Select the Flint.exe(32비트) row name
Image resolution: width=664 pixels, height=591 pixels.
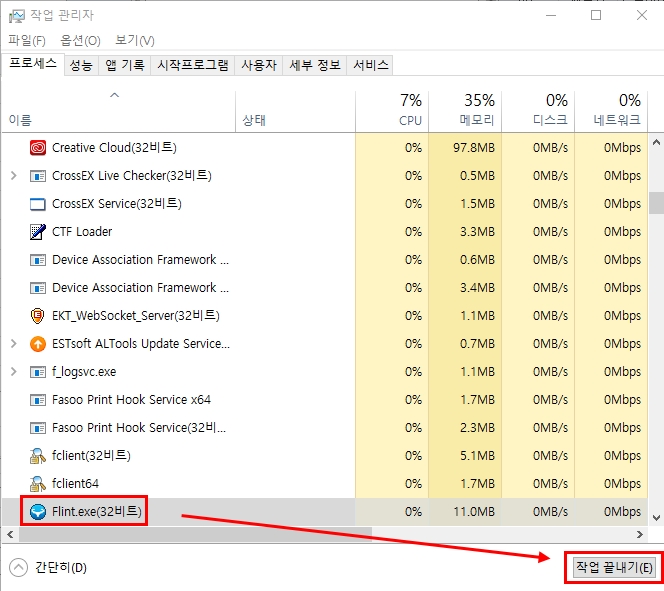(97, 512)
